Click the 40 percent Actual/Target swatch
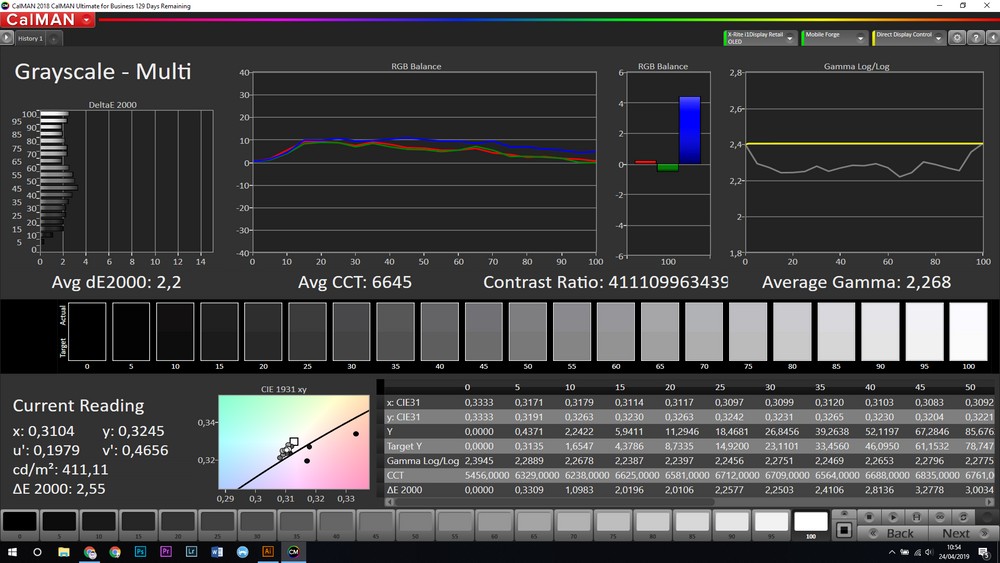 pyautogui.click(x=439, y=332)
